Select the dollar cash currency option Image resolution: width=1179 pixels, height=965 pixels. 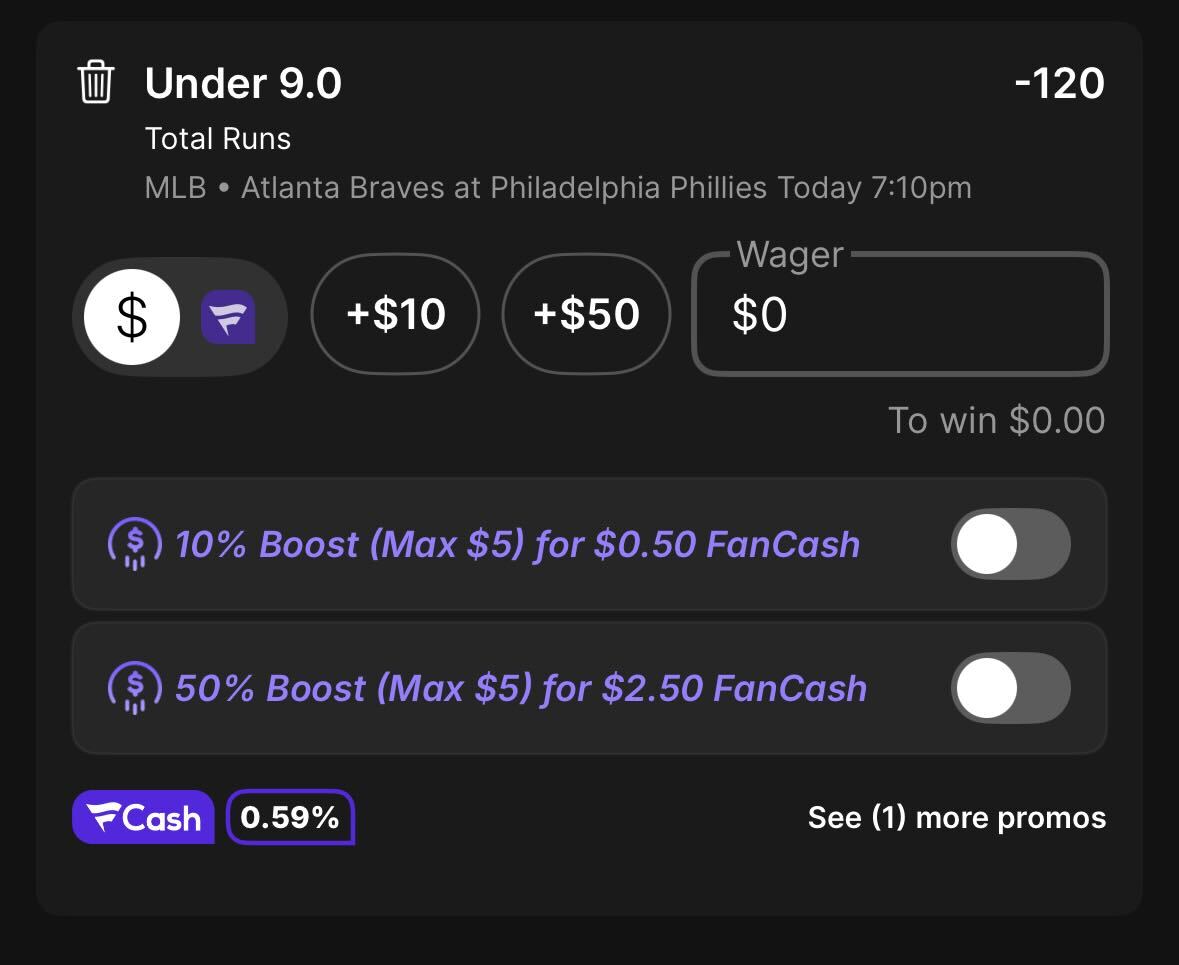[132, 317]
